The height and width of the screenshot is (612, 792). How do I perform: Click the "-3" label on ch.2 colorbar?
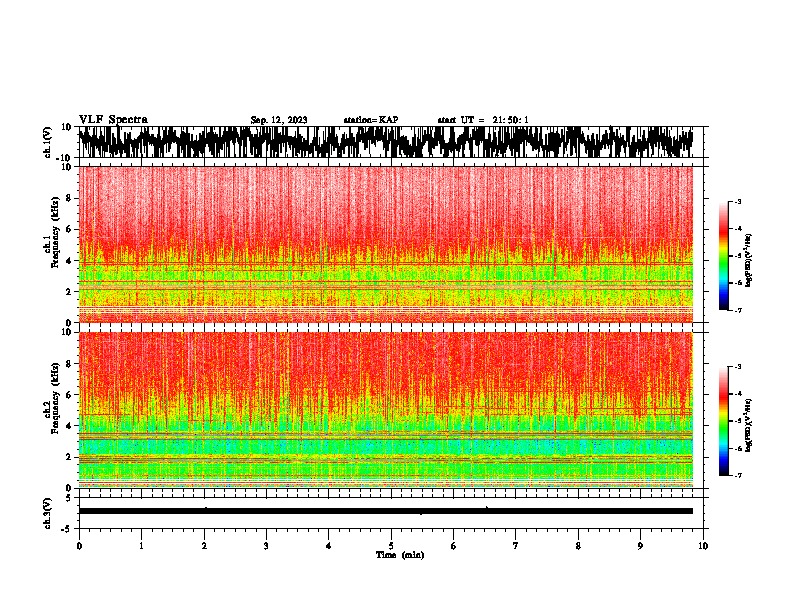click(737, 367)
